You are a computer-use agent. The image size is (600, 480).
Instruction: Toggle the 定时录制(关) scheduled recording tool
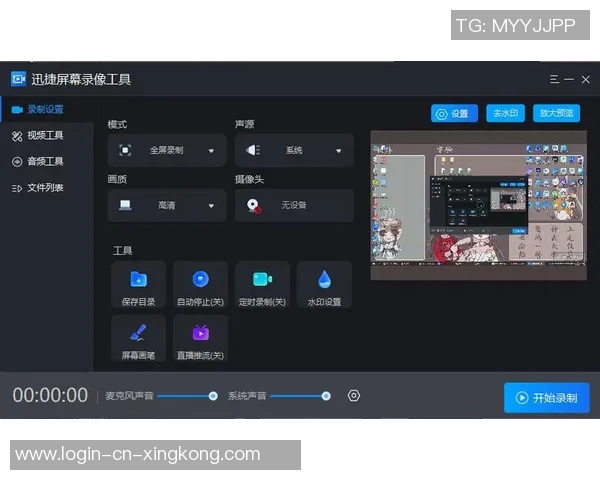coord(262,285)
